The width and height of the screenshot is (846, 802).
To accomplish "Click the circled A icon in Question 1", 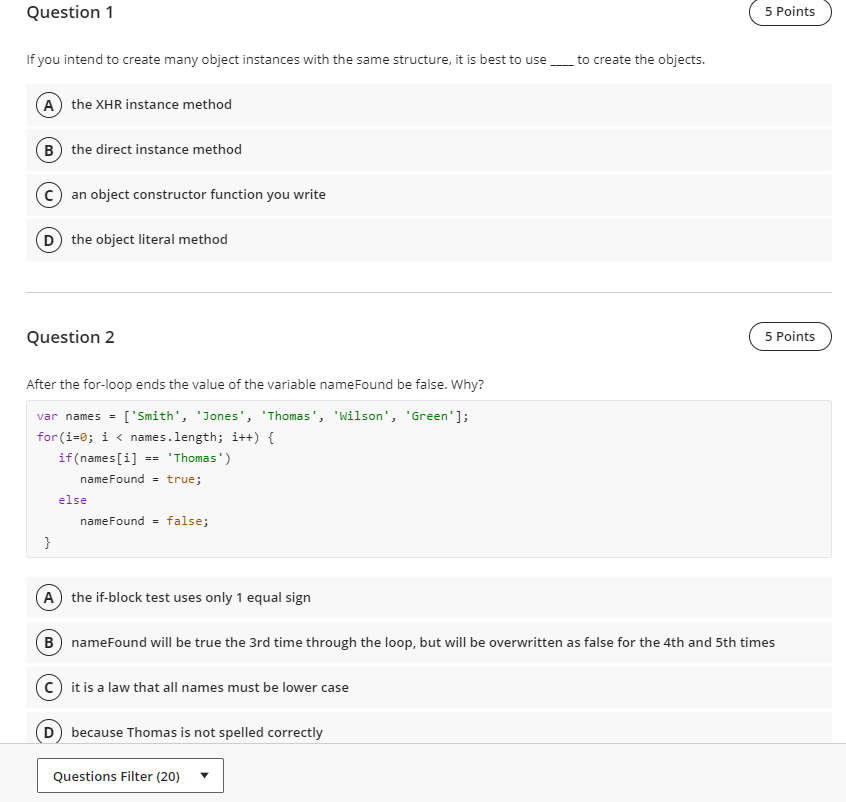I will (48, 104).
